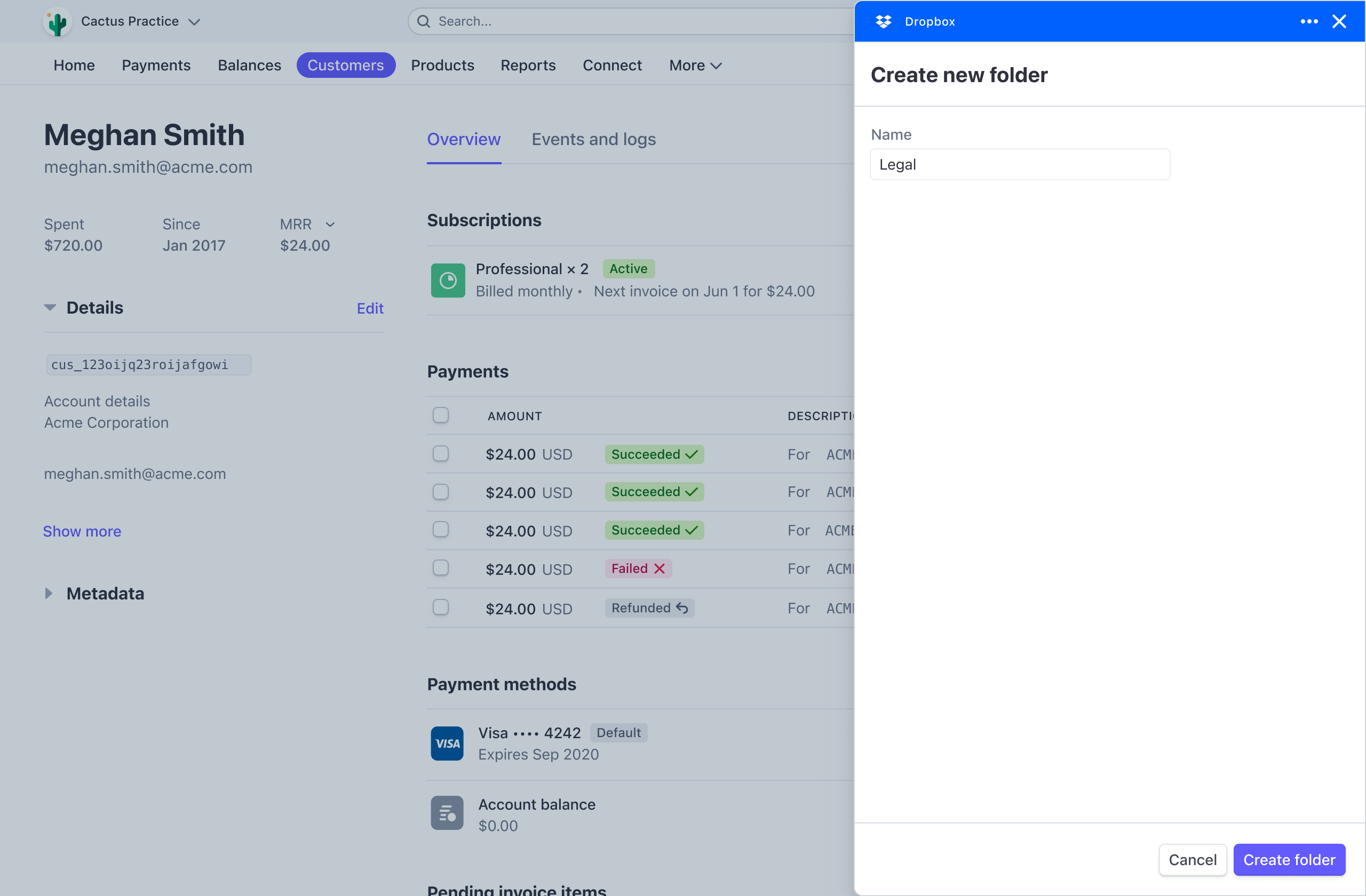This screenshot has height=896, width=1366.
Task: Open the Cactus Practice workspace dropdown
Action: (x=194, y=21)
